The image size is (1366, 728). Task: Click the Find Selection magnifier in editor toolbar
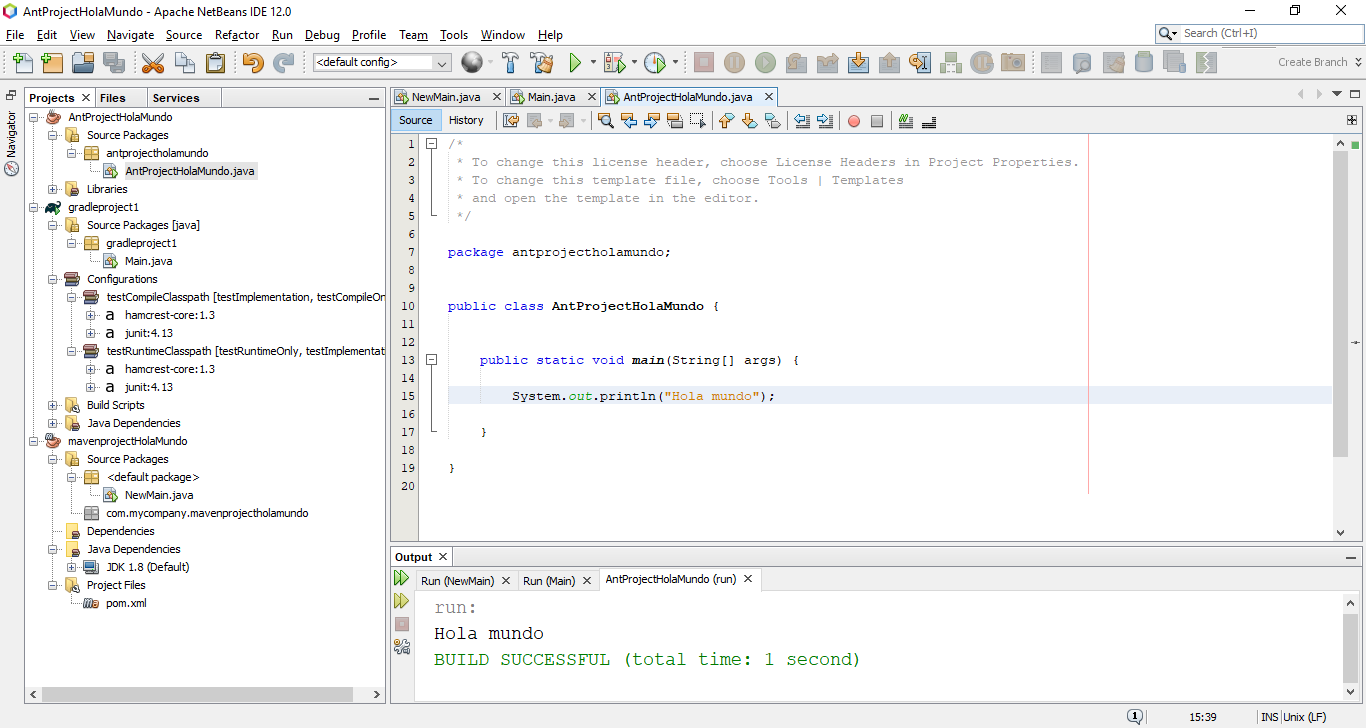click(606, 120)
